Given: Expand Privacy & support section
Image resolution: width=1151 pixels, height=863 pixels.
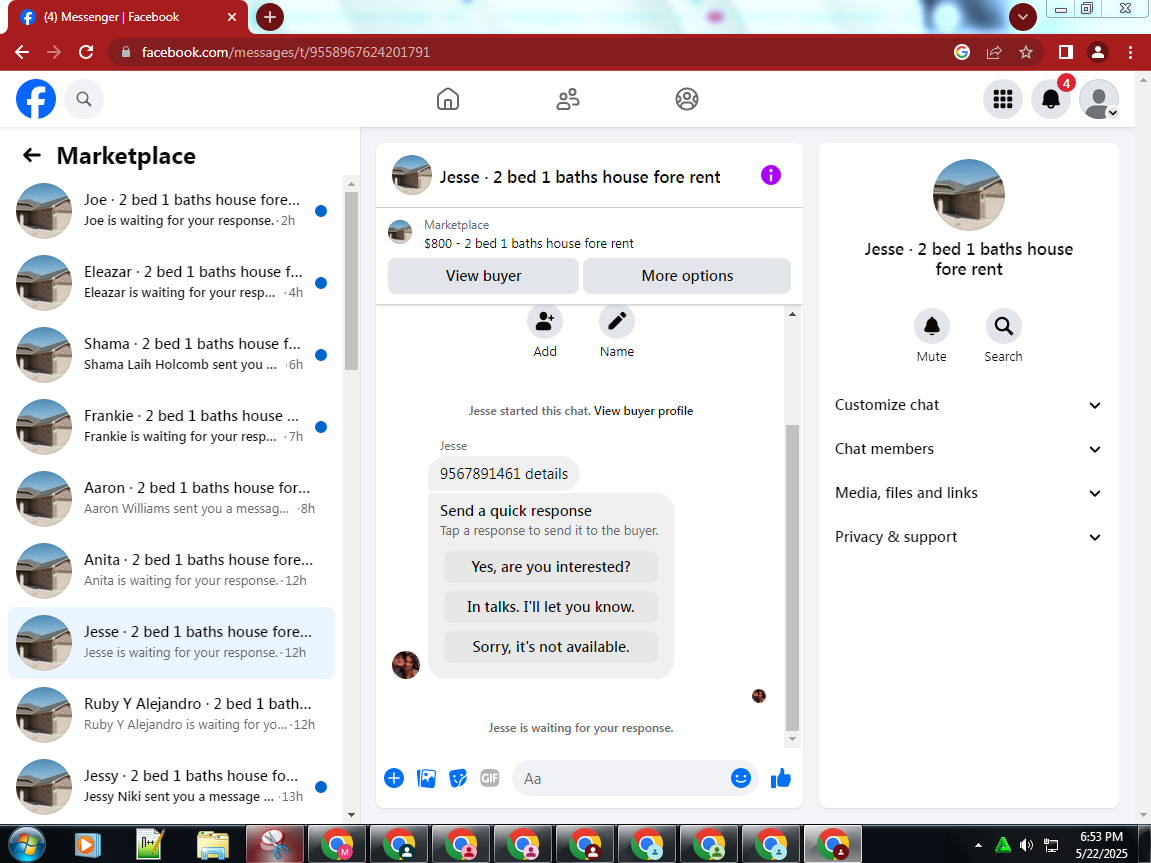Looking at the screenshot, I should pyautogui.click(x=968, y=537).
